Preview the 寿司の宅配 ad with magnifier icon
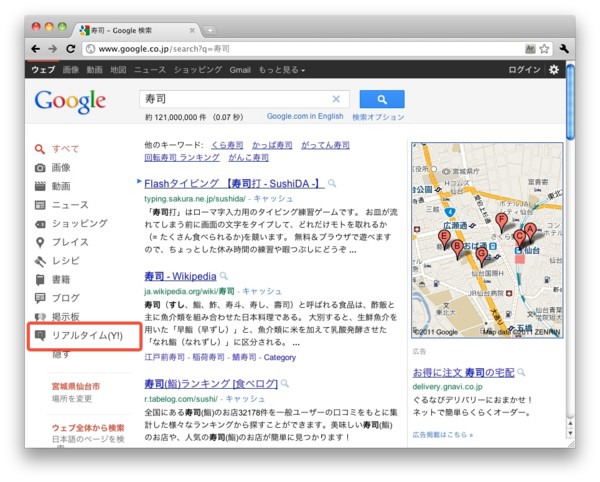This screenshot has width=600, height=482. coord(521,372)
